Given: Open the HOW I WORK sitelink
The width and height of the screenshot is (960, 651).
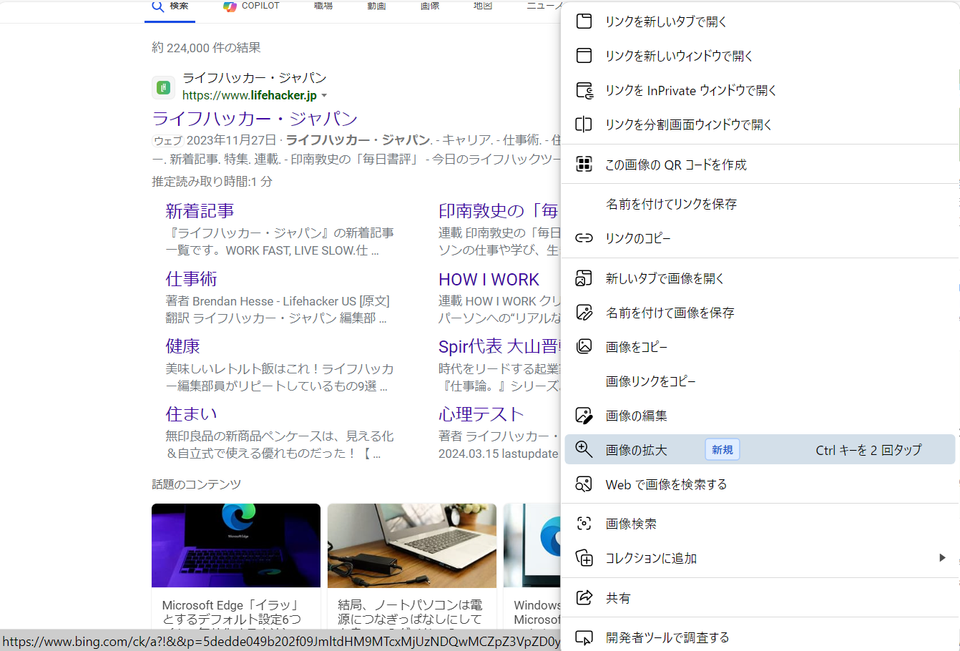Looking at the screenshot, I should pyautogui.click(x=489, y=279).
